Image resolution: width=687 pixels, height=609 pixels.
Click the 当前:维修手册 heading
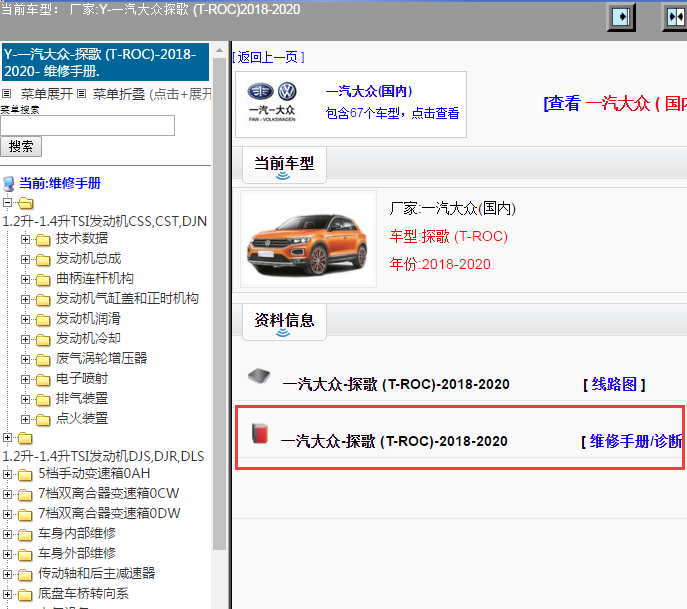click(60, 183)
